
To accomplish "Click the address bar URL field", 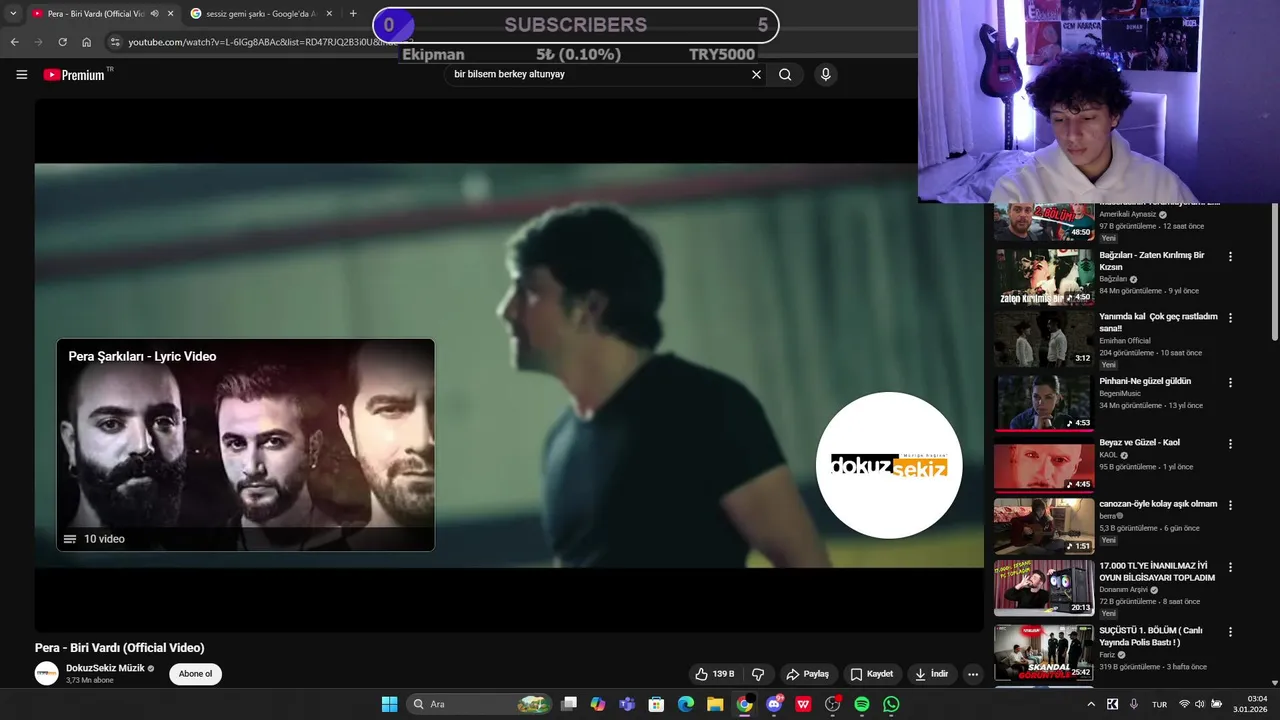I will point(262,42).
